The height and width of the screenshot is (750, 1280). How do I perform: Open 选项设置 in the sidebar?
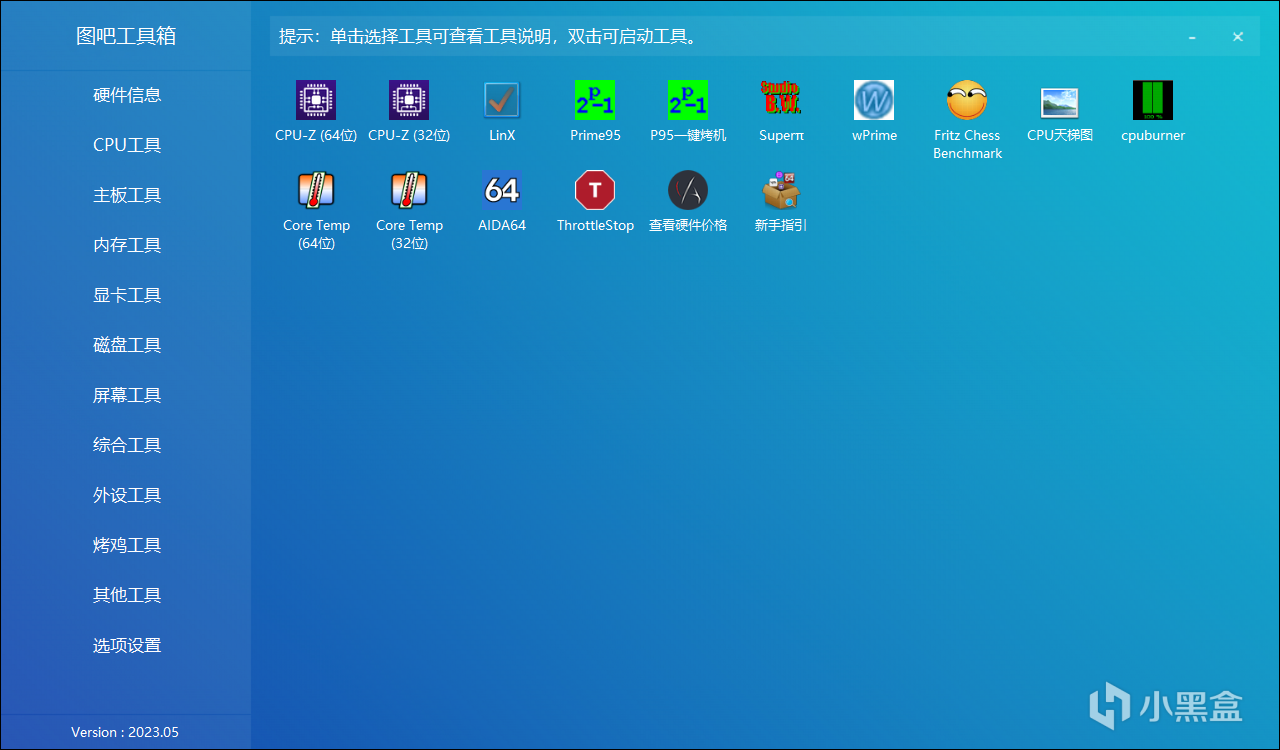click(x=126, y=645)
